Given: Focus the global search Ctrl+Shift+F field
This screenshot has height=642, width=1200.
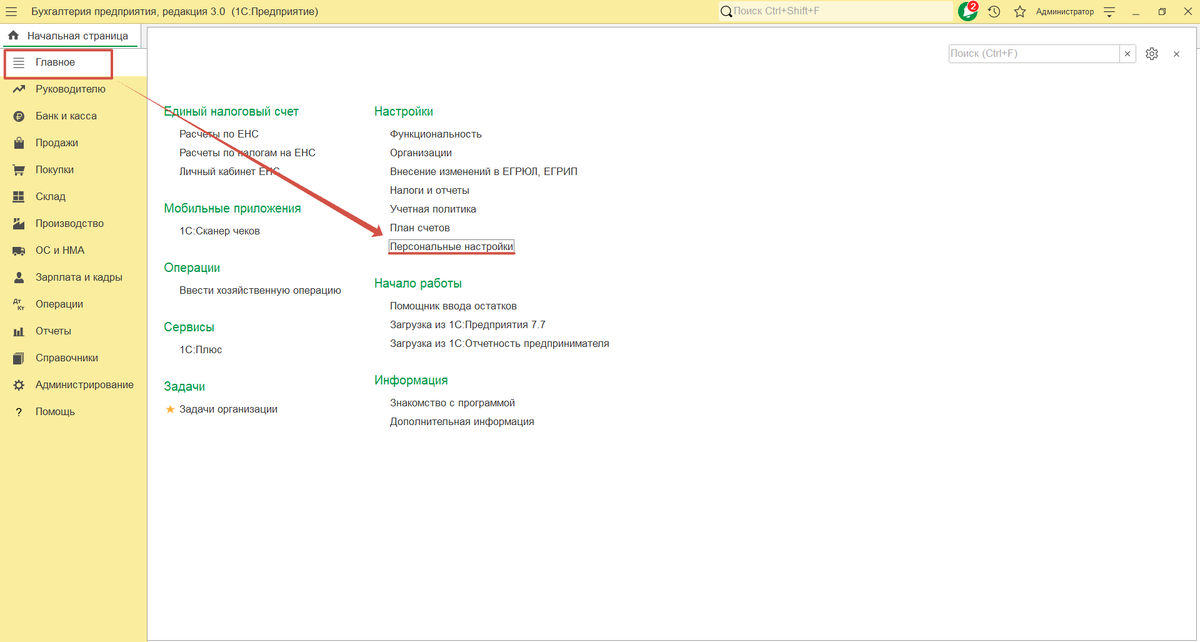Looking at the screenshot, I should click(x=835, y=11).
